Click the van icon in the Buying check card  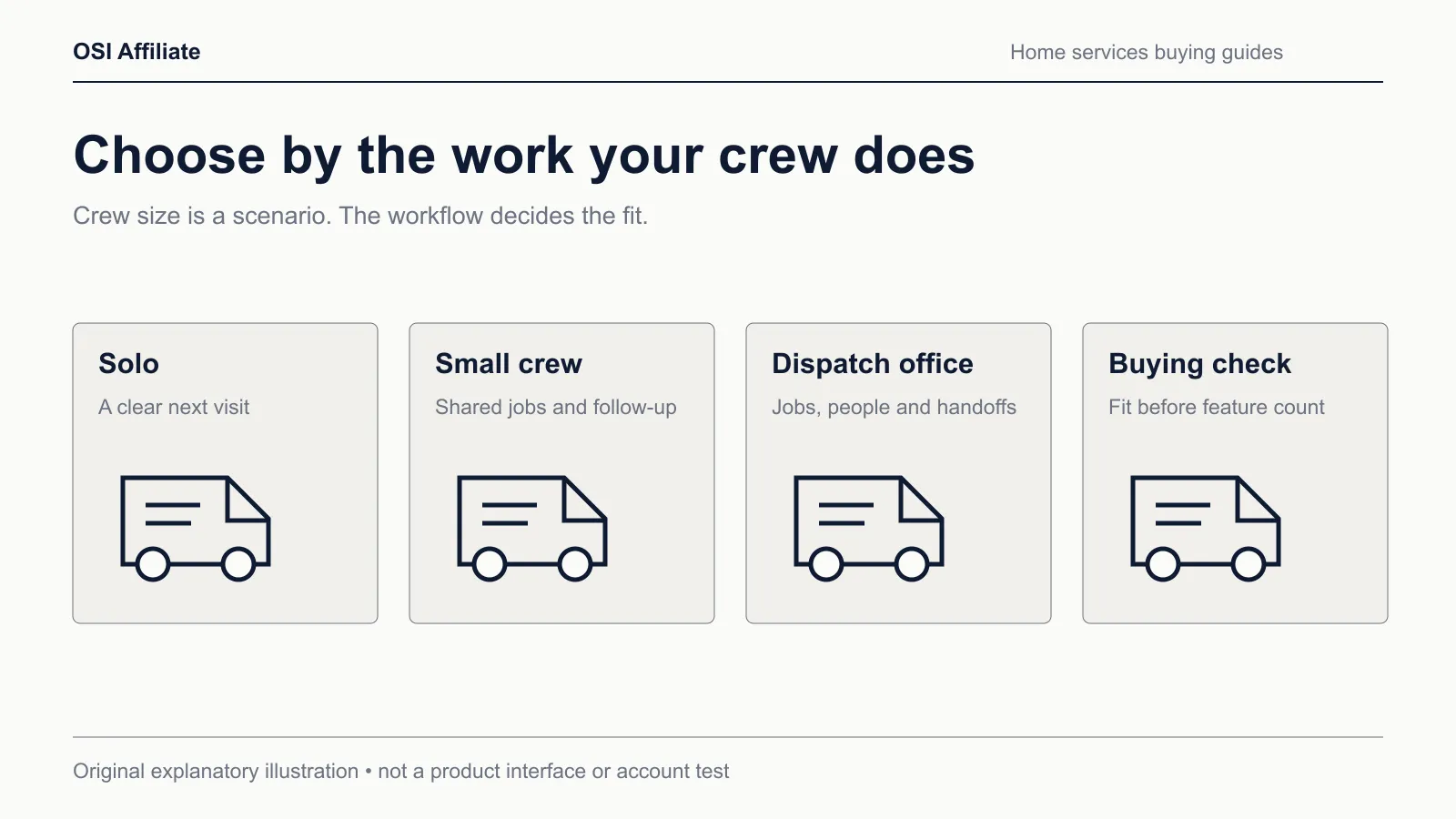pos(1206,528)
